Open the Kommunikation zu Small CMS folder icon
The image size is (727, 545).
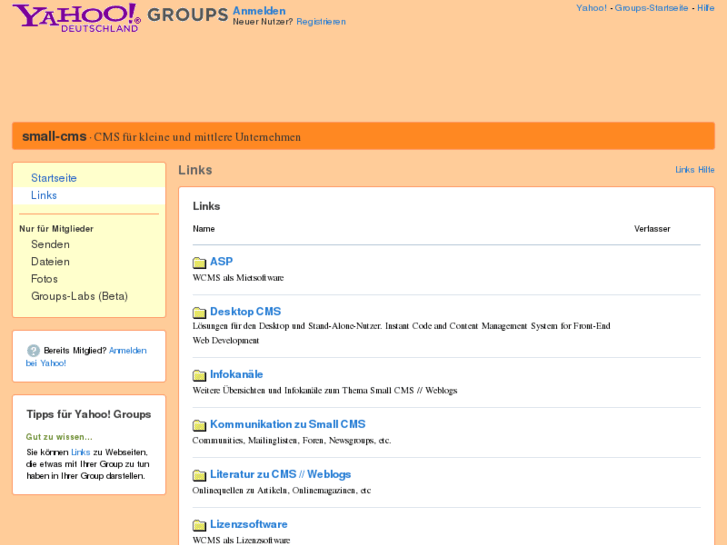click(199, 425)
